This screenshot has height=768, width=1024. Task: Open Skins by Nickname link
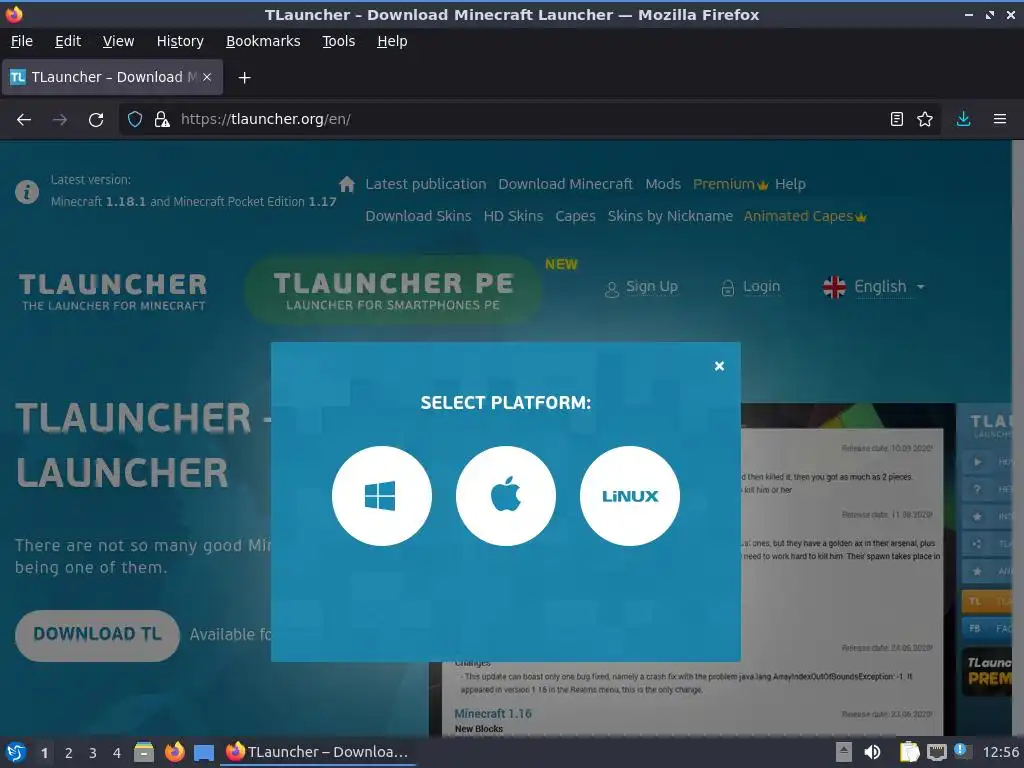click(670, 216)
